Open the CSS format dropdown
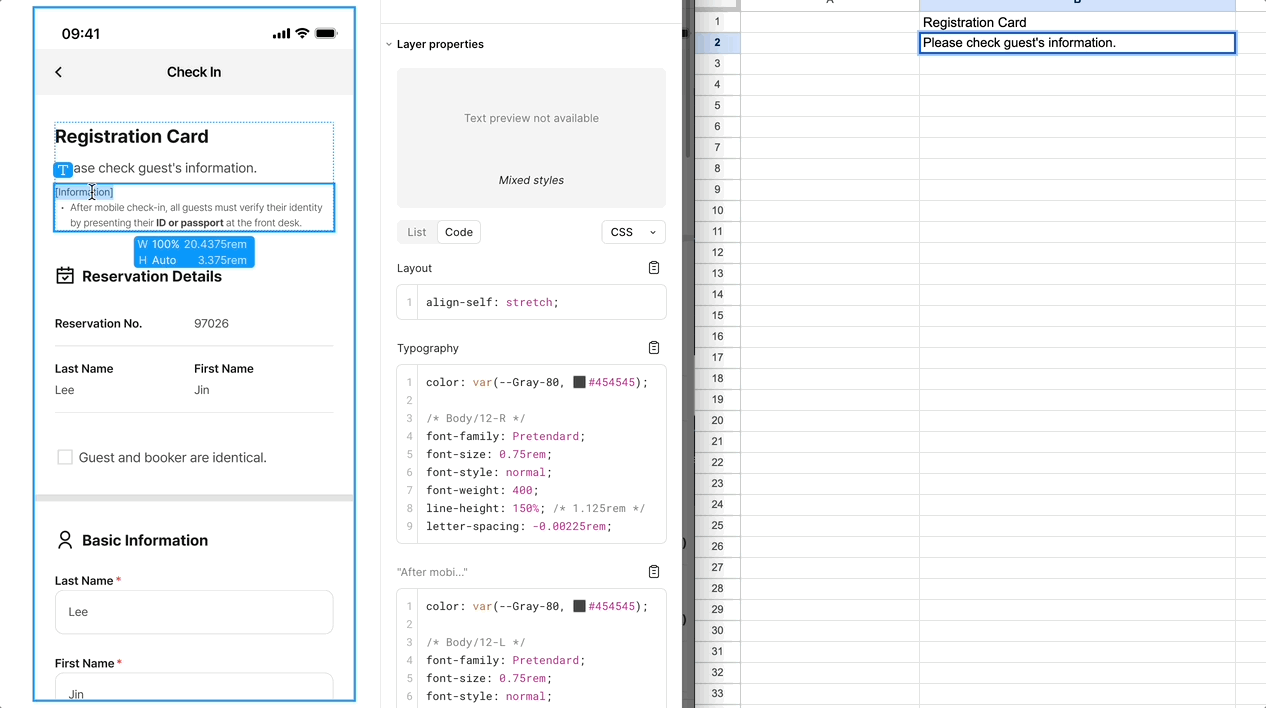Screen dimensions: 1266x708 coord(633,232)
